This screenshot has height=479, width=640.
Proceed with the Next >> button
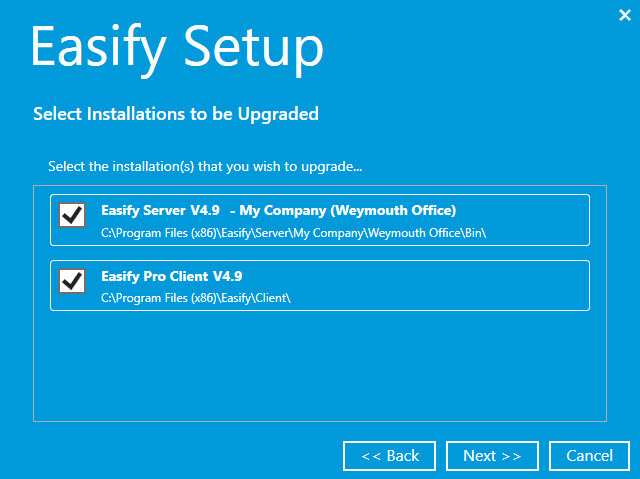[x=492, y=456]
